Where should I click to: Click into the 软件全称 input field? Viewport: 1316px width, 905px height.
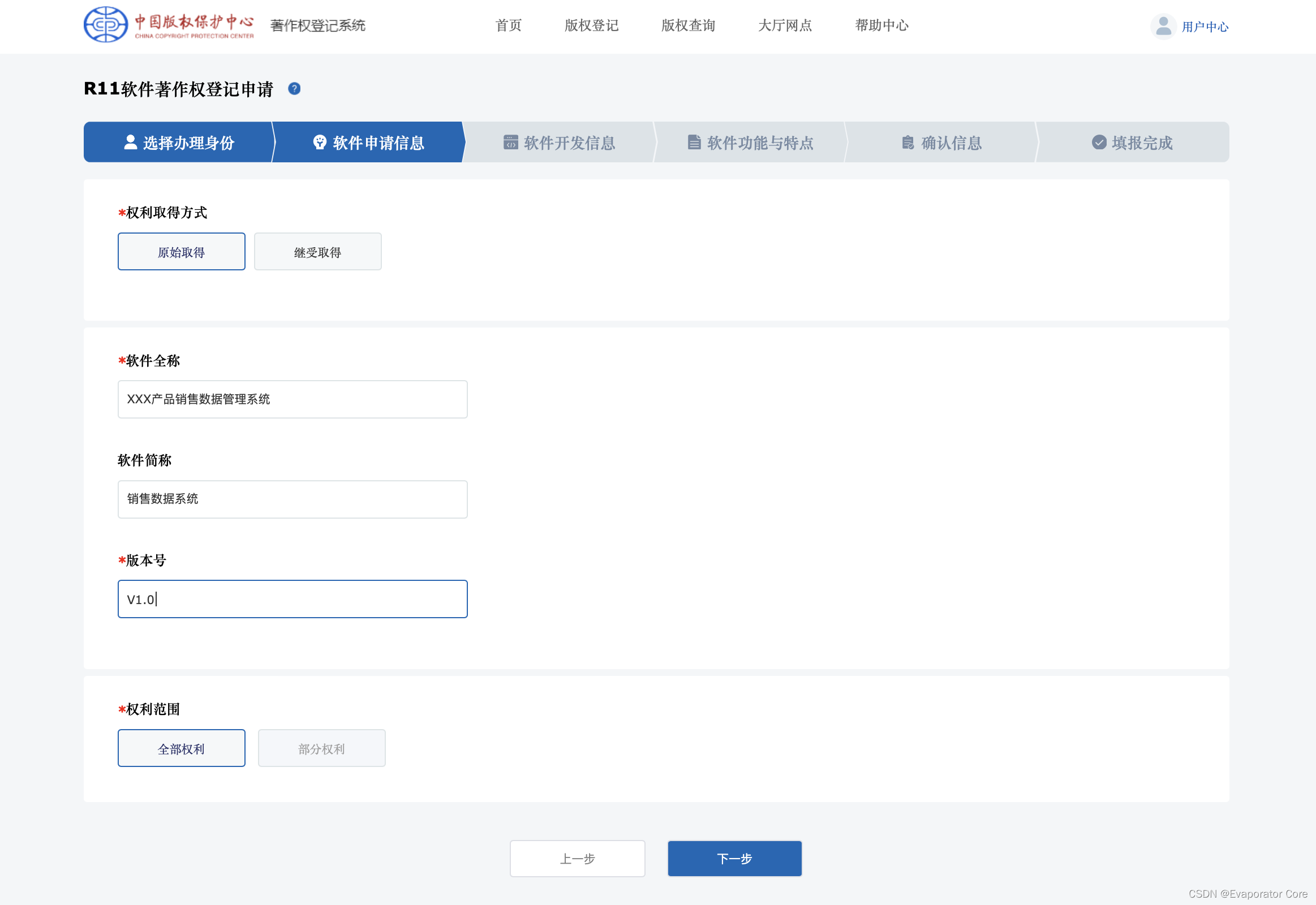tap(293, 399)
